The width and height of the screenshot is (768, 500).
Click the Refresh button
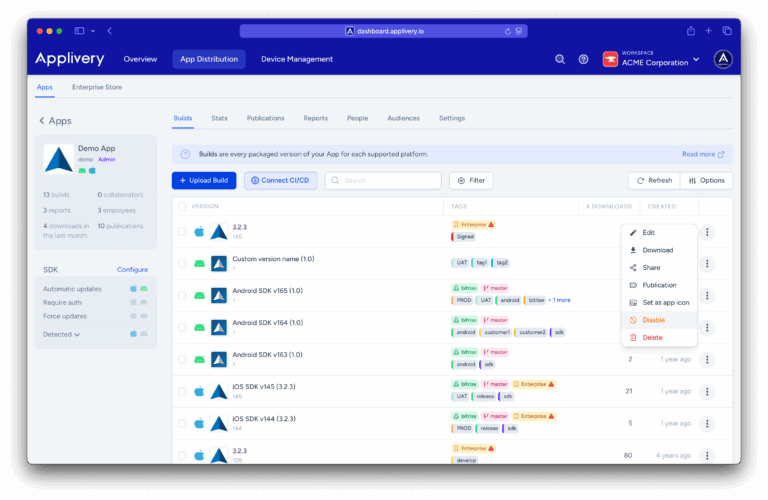click(654, 181)
